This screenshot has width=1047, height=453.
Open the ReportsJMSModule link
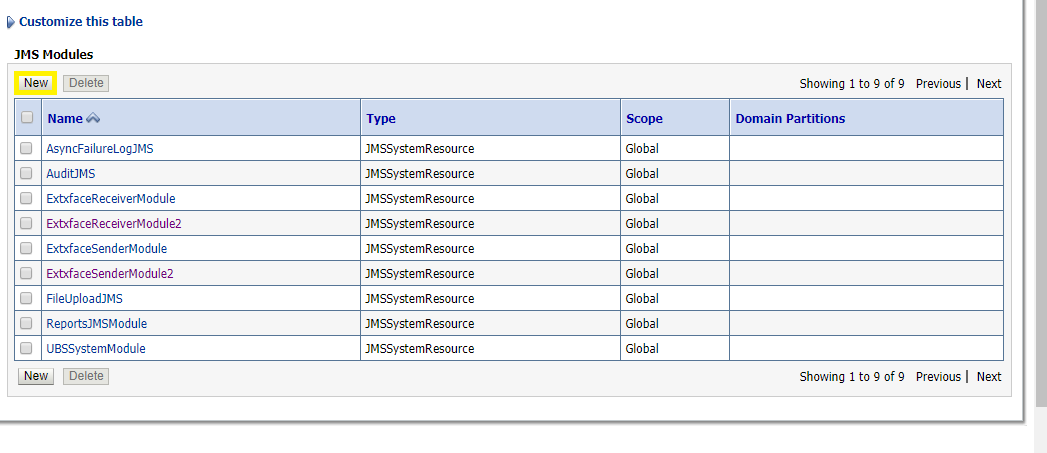pyautogui.click(x=96, y=323)
